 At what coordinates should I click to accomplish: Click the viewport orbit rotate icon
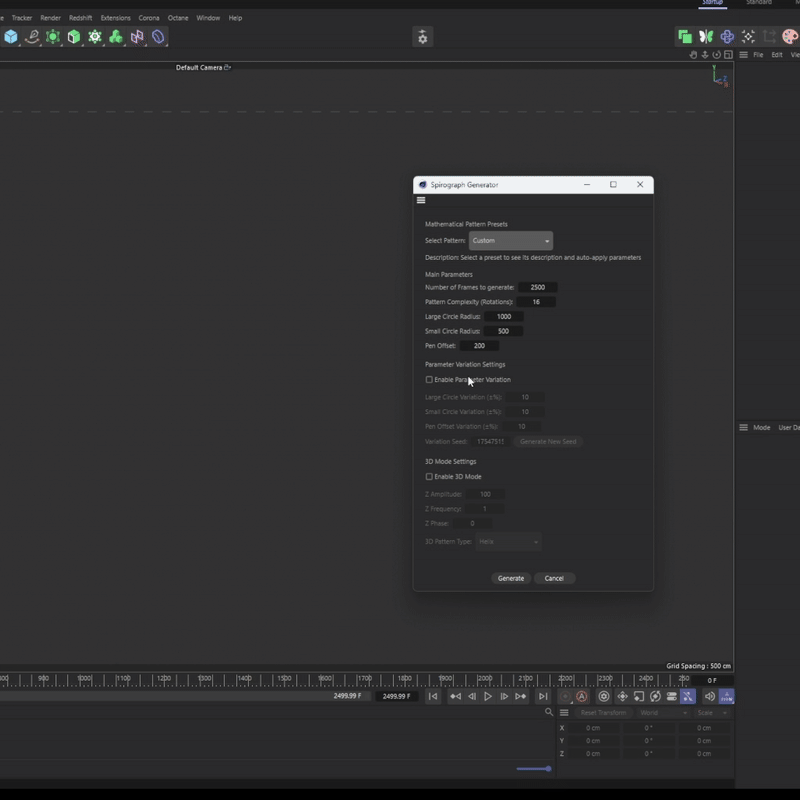(x=716, y=55)
